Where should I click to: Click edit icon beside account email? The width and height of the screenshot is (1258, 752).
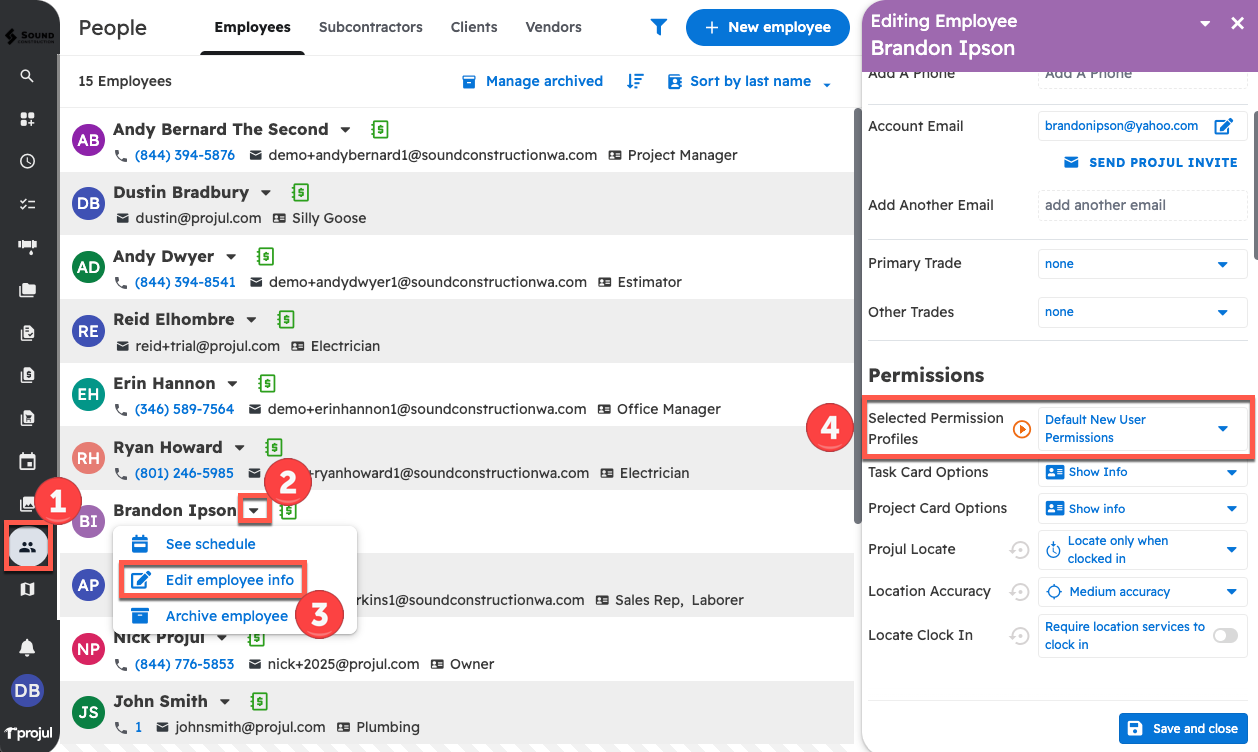[x=1223, y=126]
